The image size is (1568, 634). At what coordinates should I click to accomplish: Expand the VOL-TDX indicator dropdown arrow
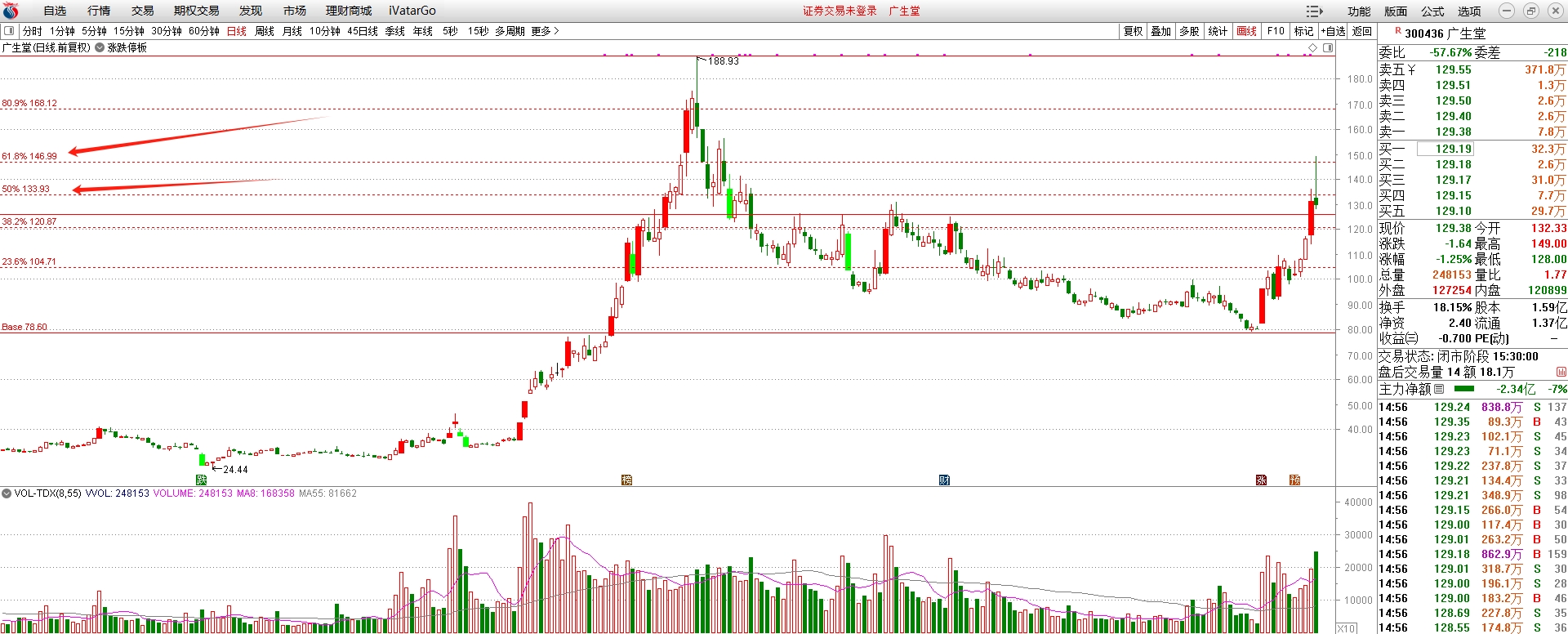pos(7,493)
